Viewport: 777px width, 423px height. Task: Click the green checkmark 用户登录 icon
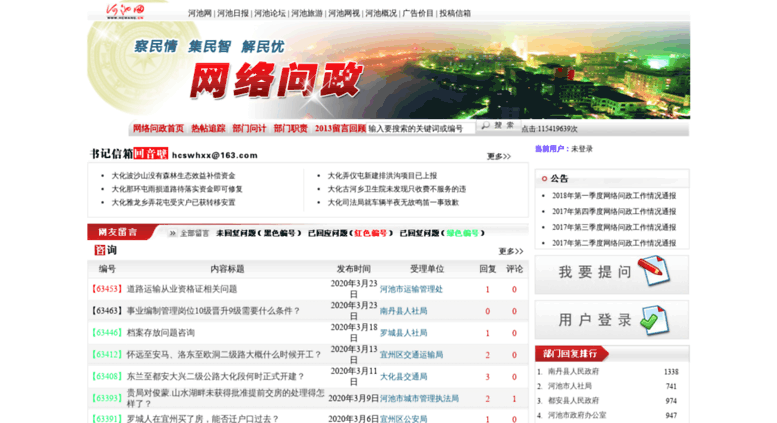coord(654,320)
